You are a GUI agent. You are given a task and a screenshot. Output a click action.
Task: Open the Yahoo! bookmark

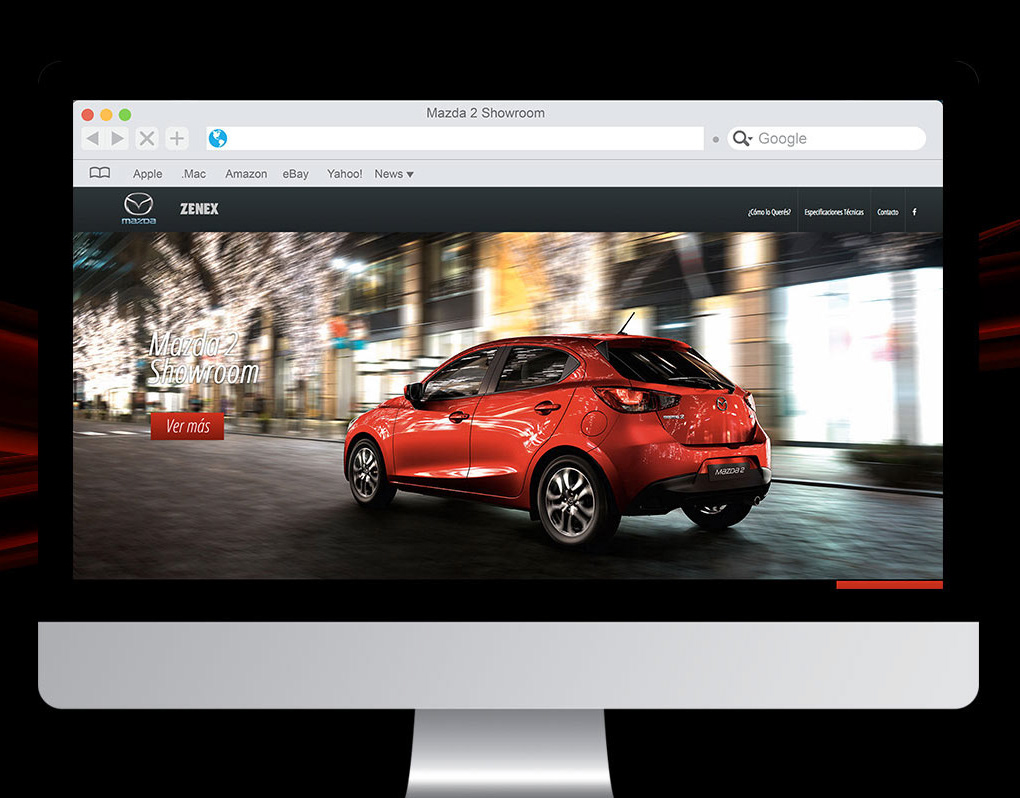coord(345,174)
